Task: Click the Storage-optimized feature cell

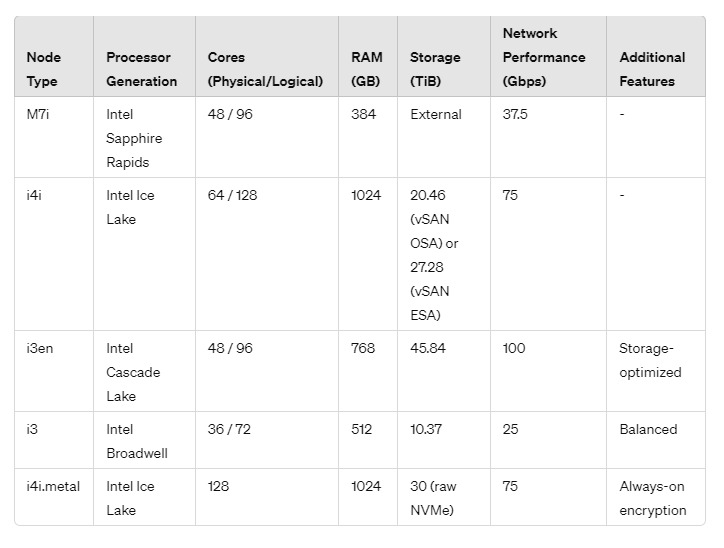Action: pyautogui.click(x=656, y=371)
